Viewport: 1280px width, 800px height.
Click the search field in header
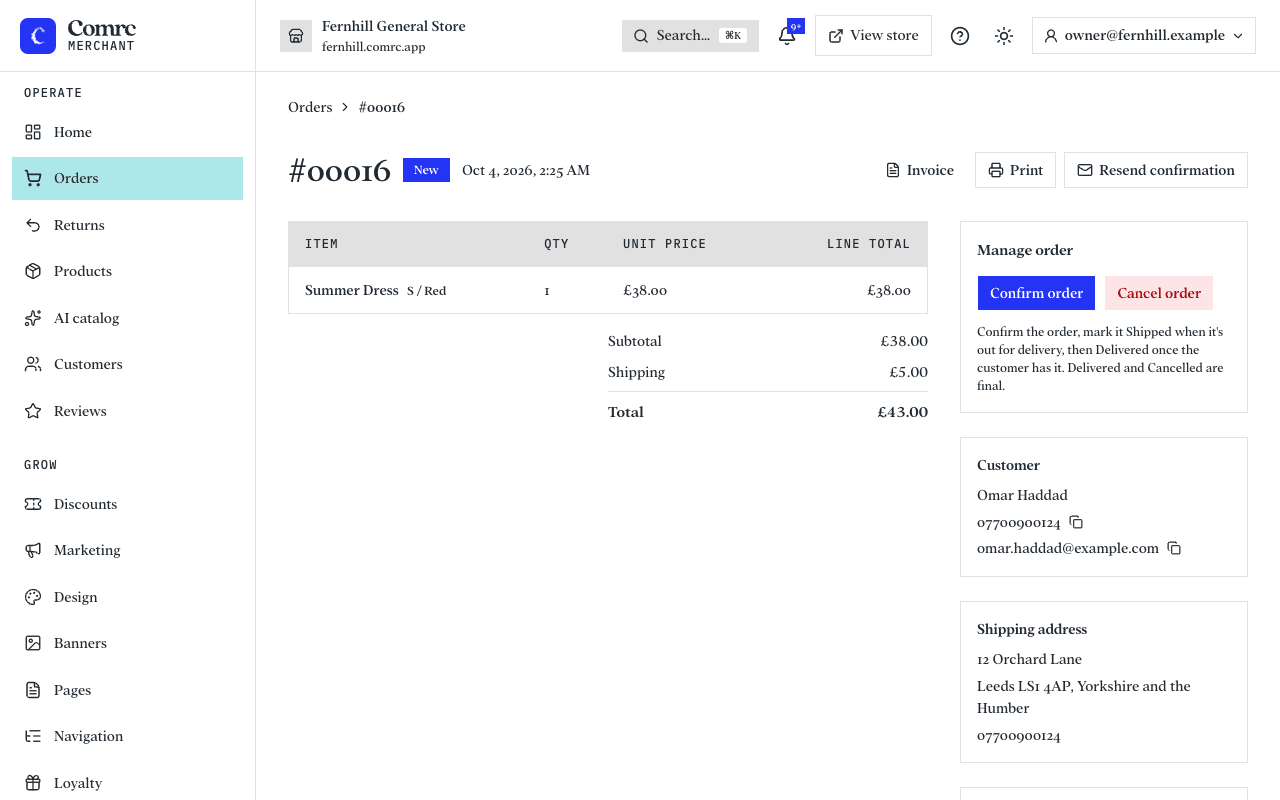point(690,36)
